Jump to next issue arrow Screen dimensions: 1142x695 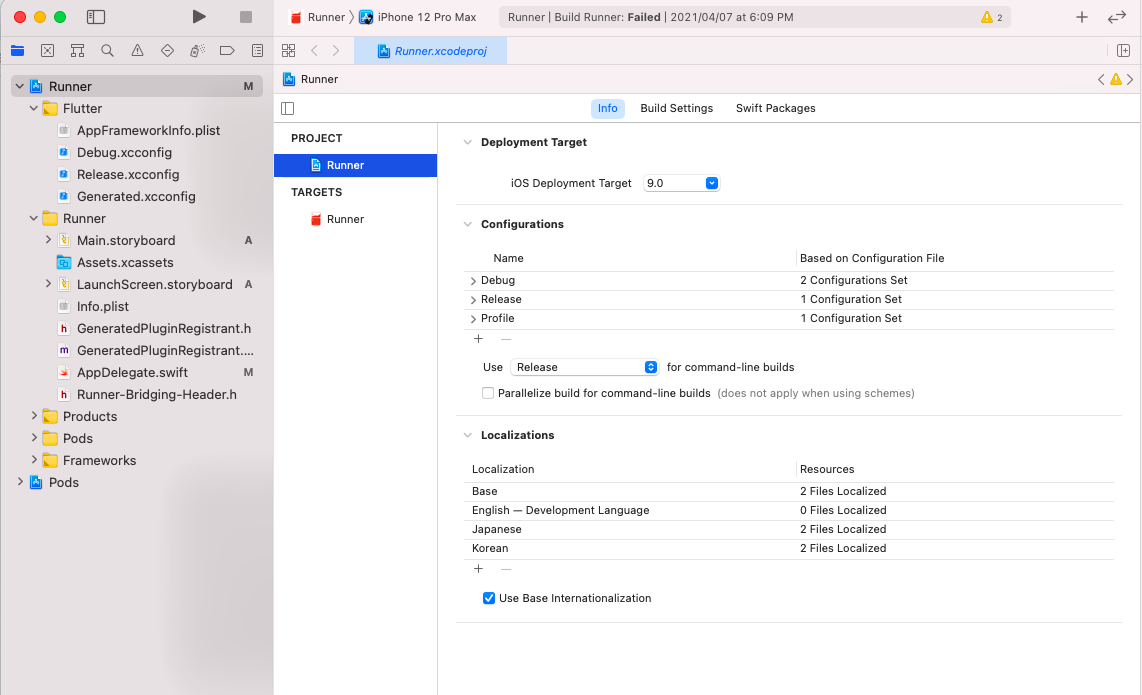[x=1130, y=79]
